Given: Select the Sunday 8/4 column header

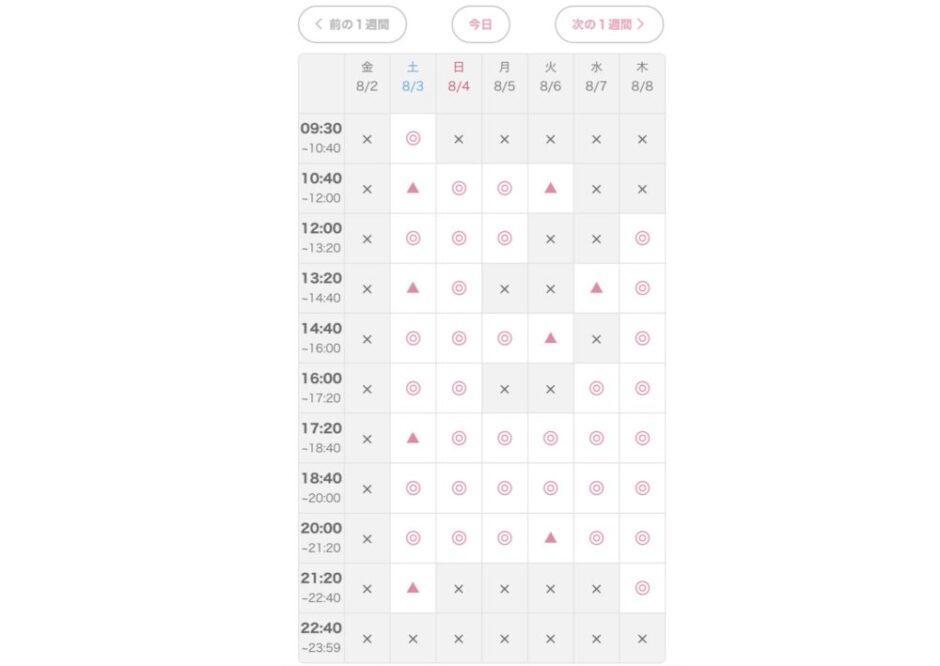Looking at the screenshot, I should tap(459, 77).
